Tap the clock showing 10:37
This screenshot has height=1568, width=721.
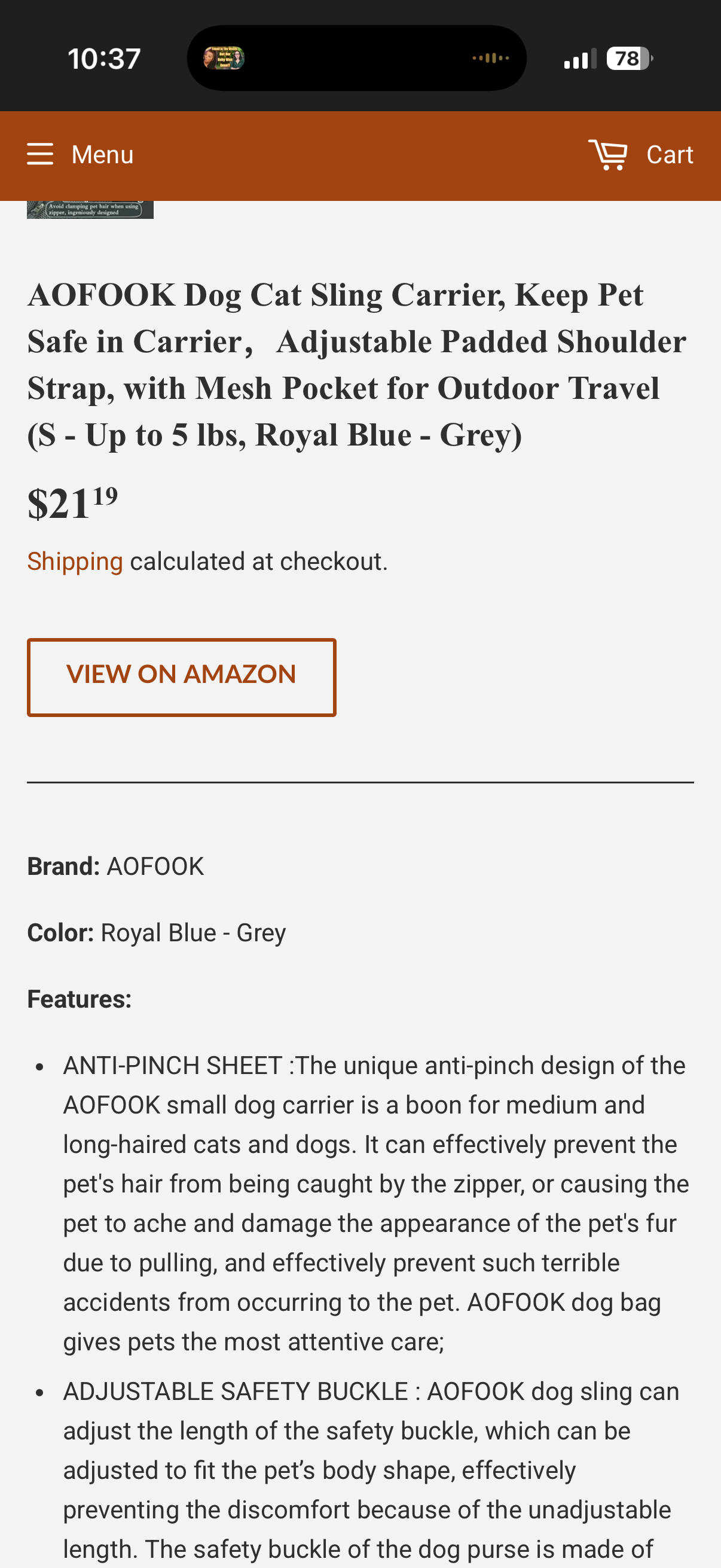click(104, 58)
